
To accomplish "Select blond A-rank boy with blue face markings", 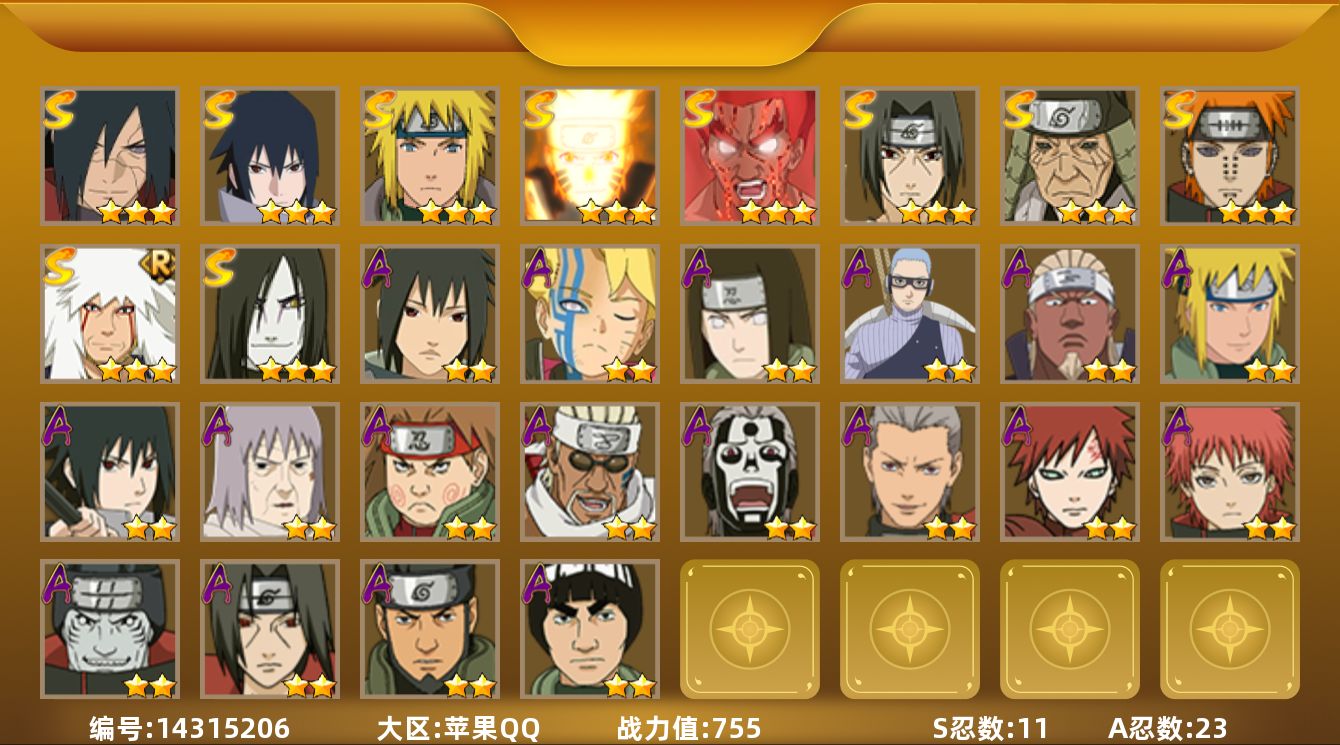I will pyautogui.click(x=589, y=314).
